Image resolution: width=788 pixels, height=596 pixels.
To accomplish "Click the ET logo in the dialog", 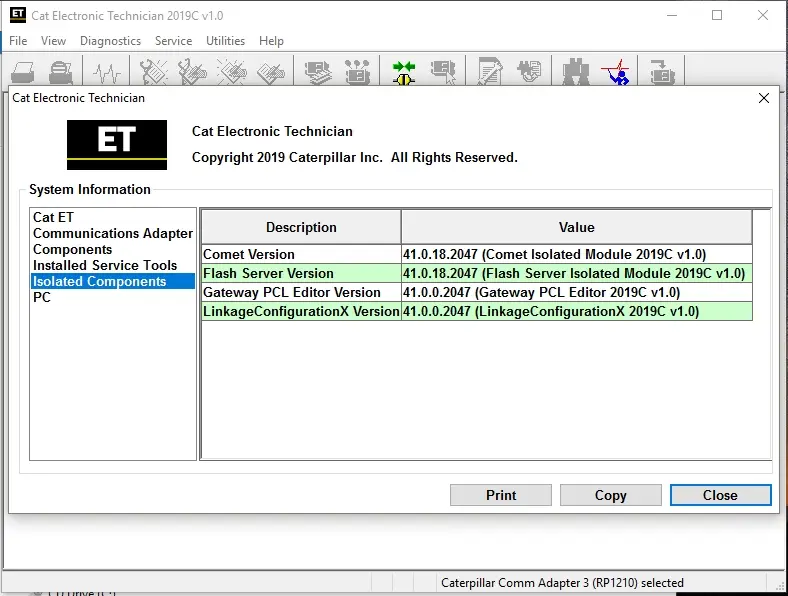I will [117, 144].
